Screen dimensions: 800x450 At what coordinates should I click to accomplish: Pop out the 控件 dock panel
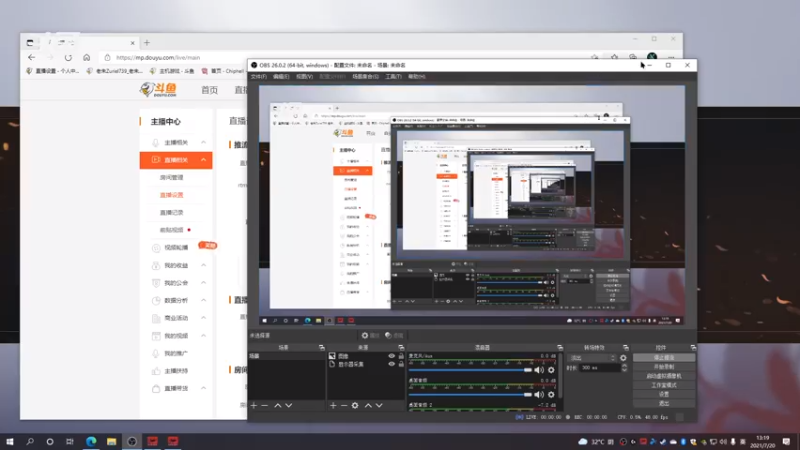click(693, 347)
